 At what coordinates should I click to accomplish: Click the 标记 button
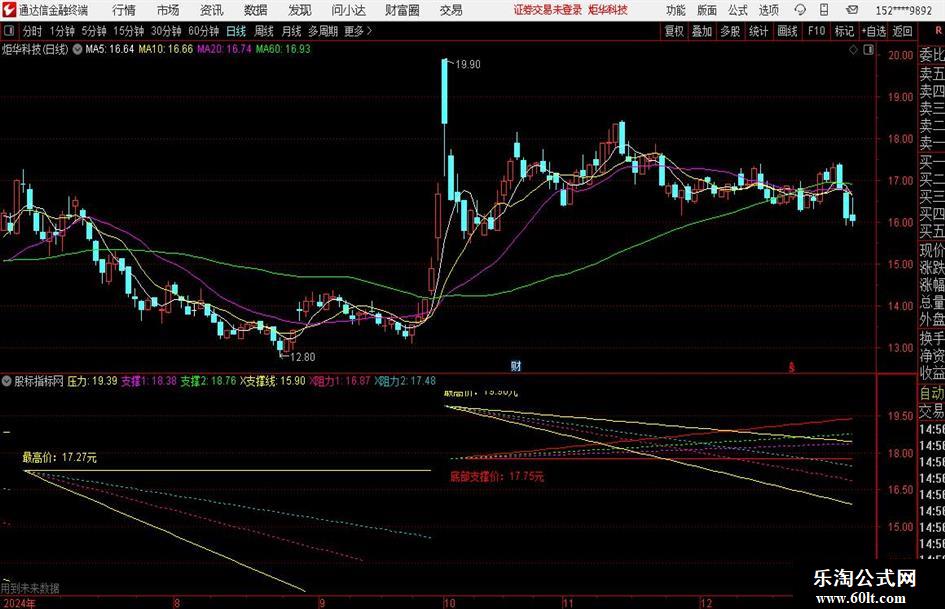[x=844, y=31]
